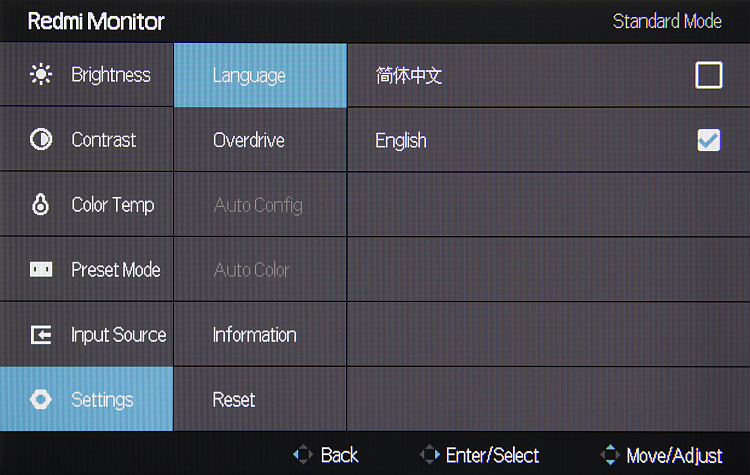This screenshot has width=750, height=475.
Task: Click the Input Source arrow icon
Action: coord(41,335)
